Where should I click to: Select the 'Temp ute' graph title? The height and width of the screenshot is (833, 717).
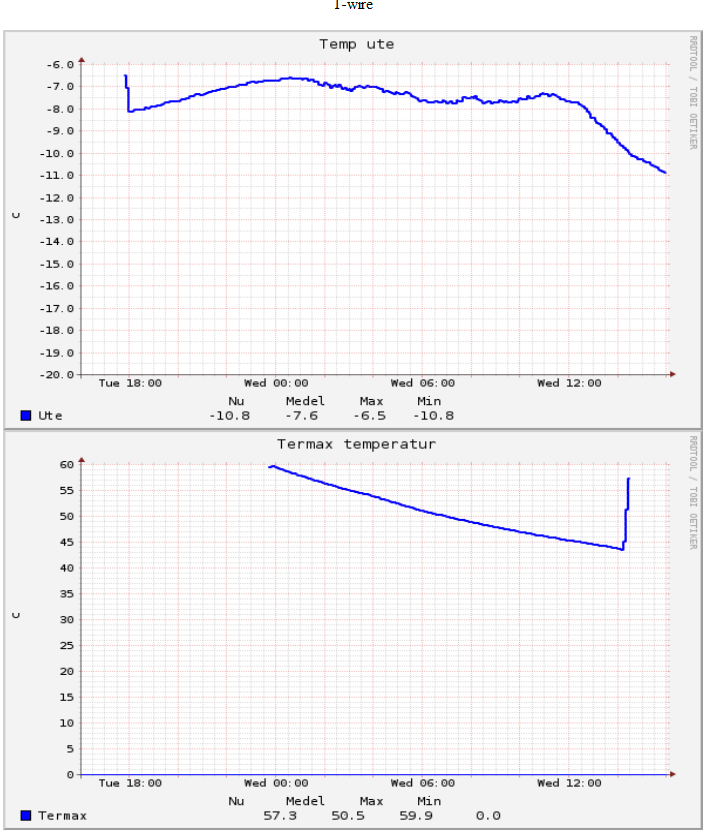356,44
